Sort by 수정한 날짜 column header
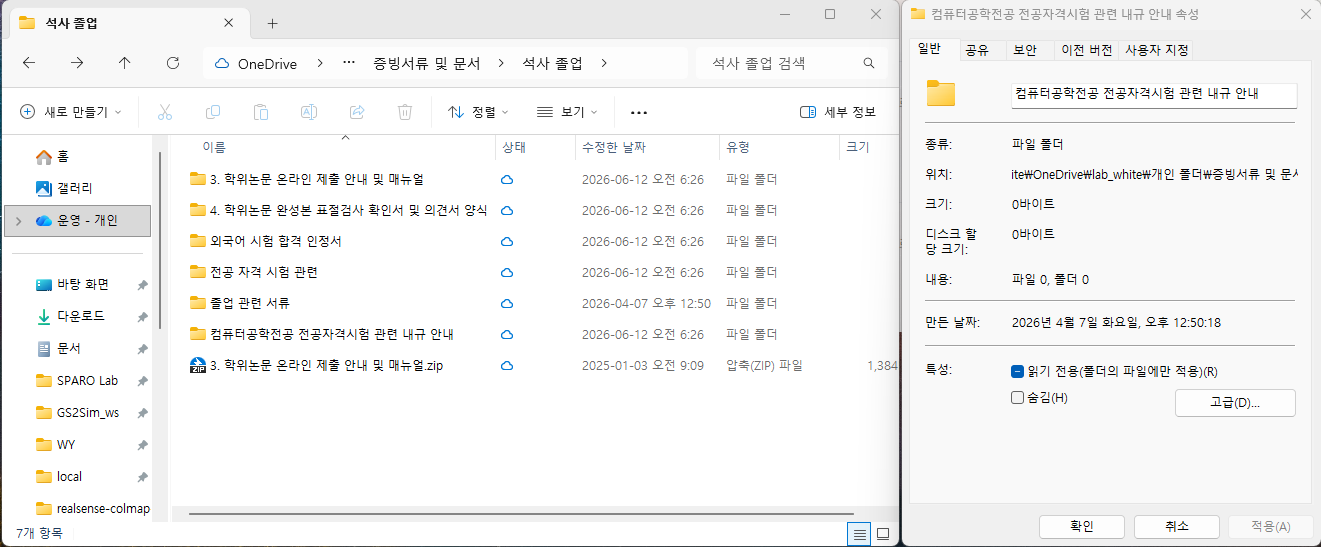Image resolution: width=1321 pixels, height=547 pixels. tap(648, 147)
